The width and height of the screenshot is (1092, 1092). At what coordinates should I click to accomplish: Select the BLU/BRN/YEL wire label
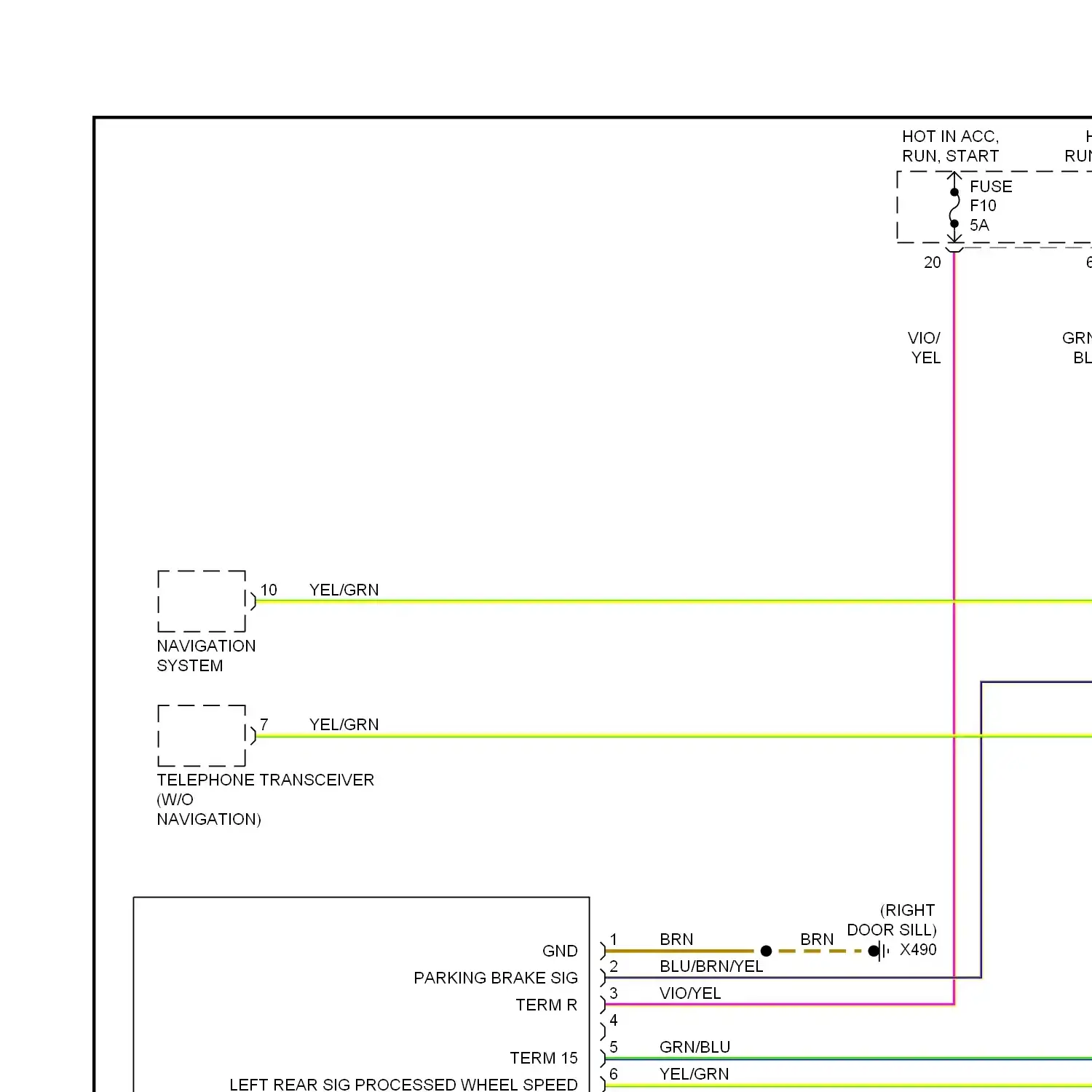click(x=711, y=966)
